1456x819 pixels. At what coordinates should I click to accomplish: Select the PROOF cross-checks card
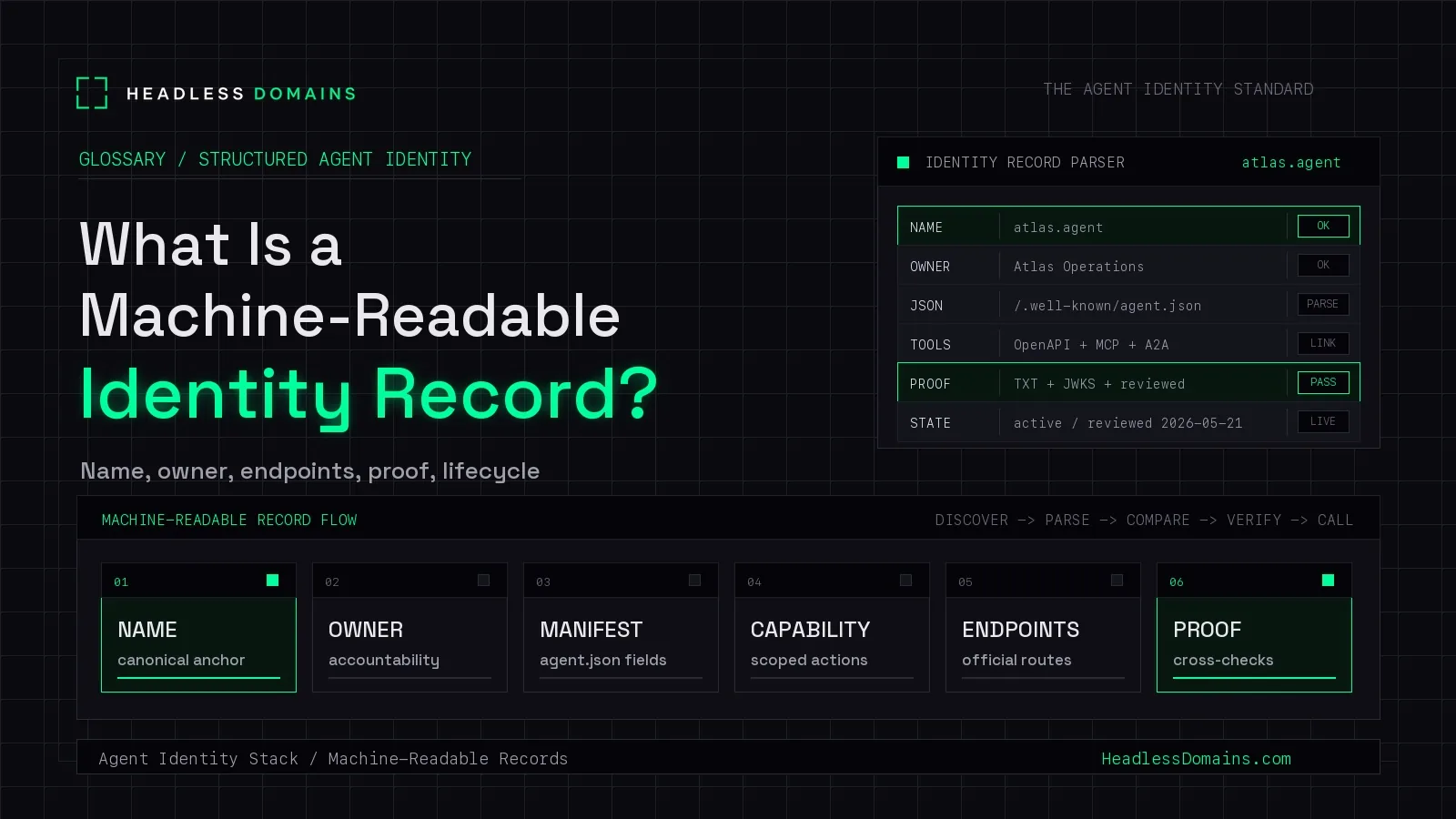(x=1254, y=627)
